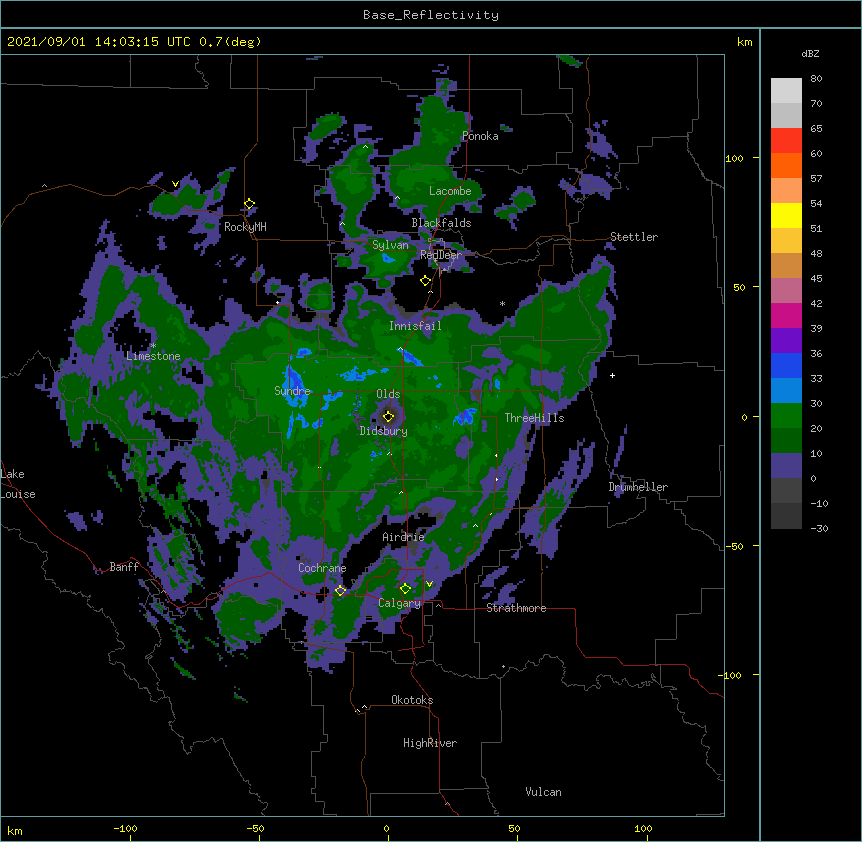Select the gray -10 to 0 dBZ swatch
This screenshot has width=862, height=842.
[786, 490]
